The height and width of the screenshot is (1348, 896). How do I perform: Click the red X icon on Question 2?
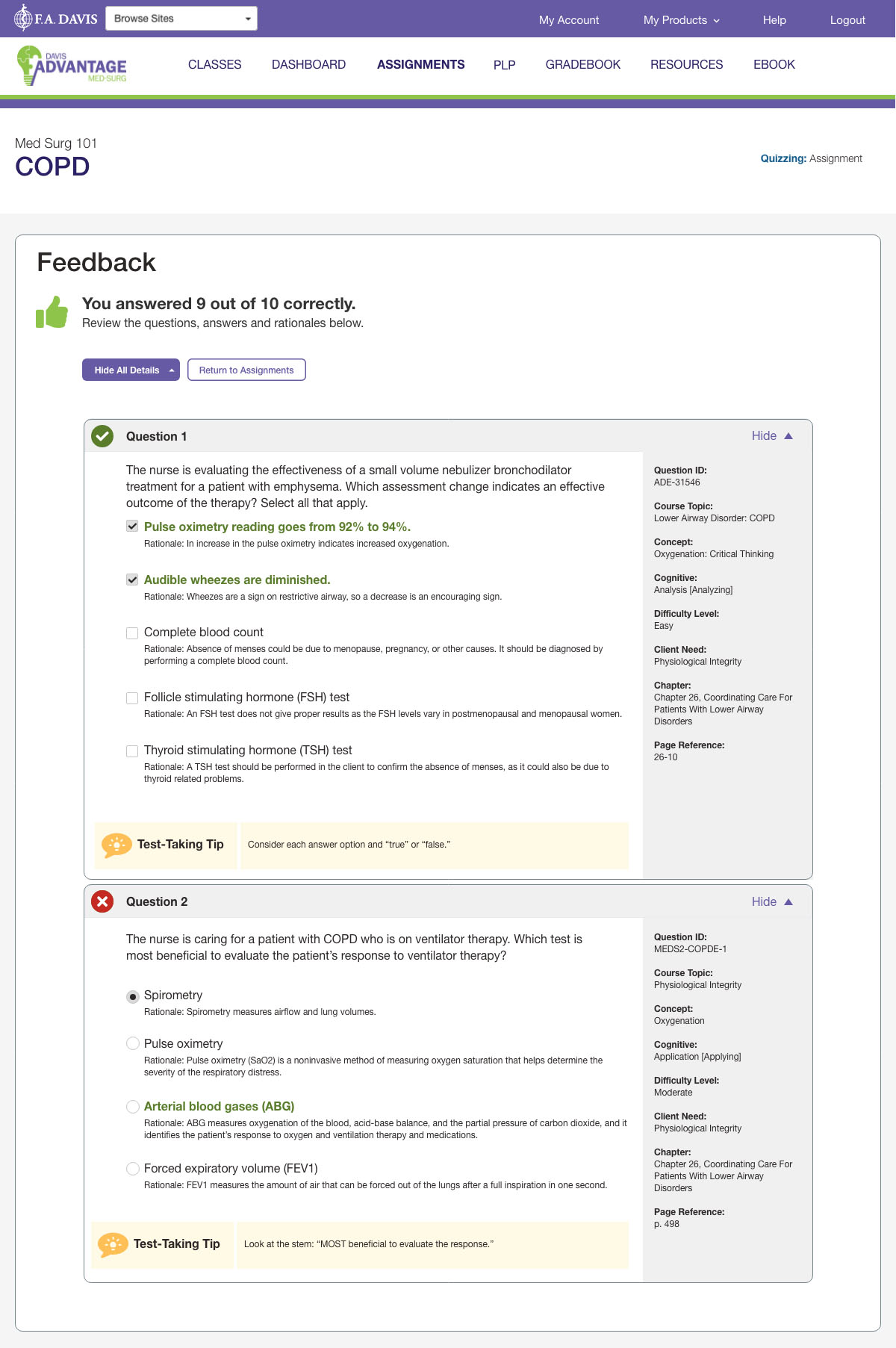click(102, 901)
